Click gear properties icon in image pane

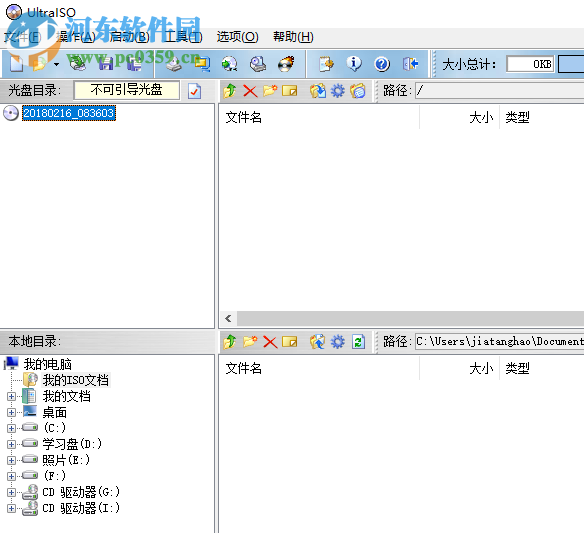click(x=338, y=91)
